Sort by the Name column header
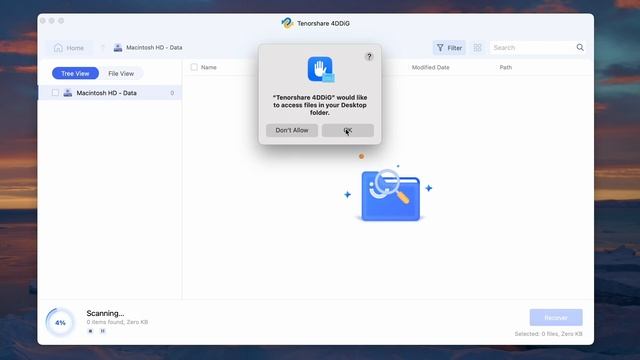 (209, 67)
